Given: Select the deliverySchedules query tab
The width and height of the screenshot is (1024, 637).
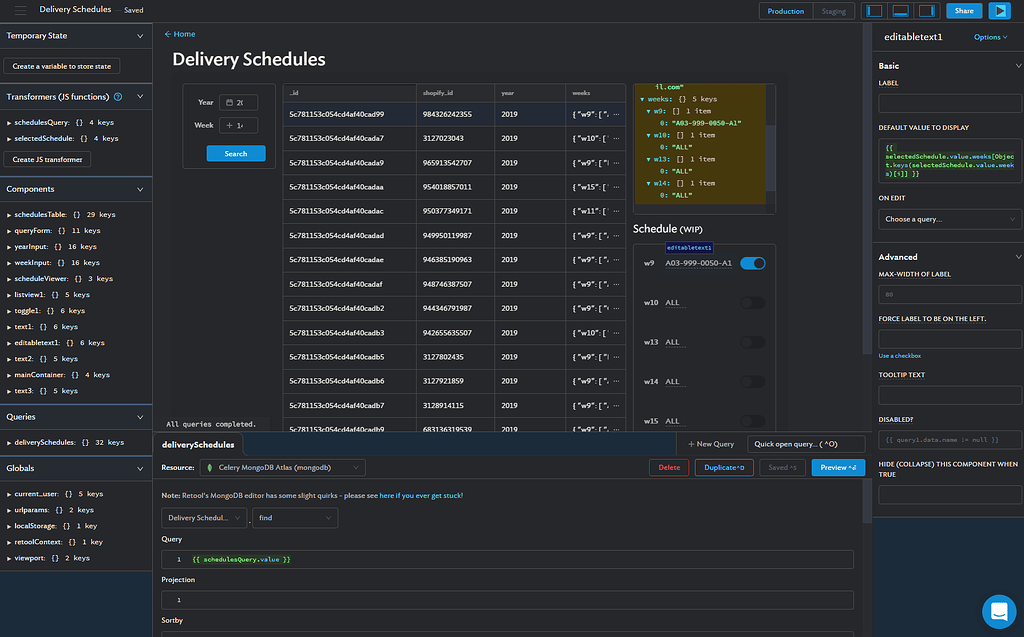Looking at the screenshot, I should [198, 444].
